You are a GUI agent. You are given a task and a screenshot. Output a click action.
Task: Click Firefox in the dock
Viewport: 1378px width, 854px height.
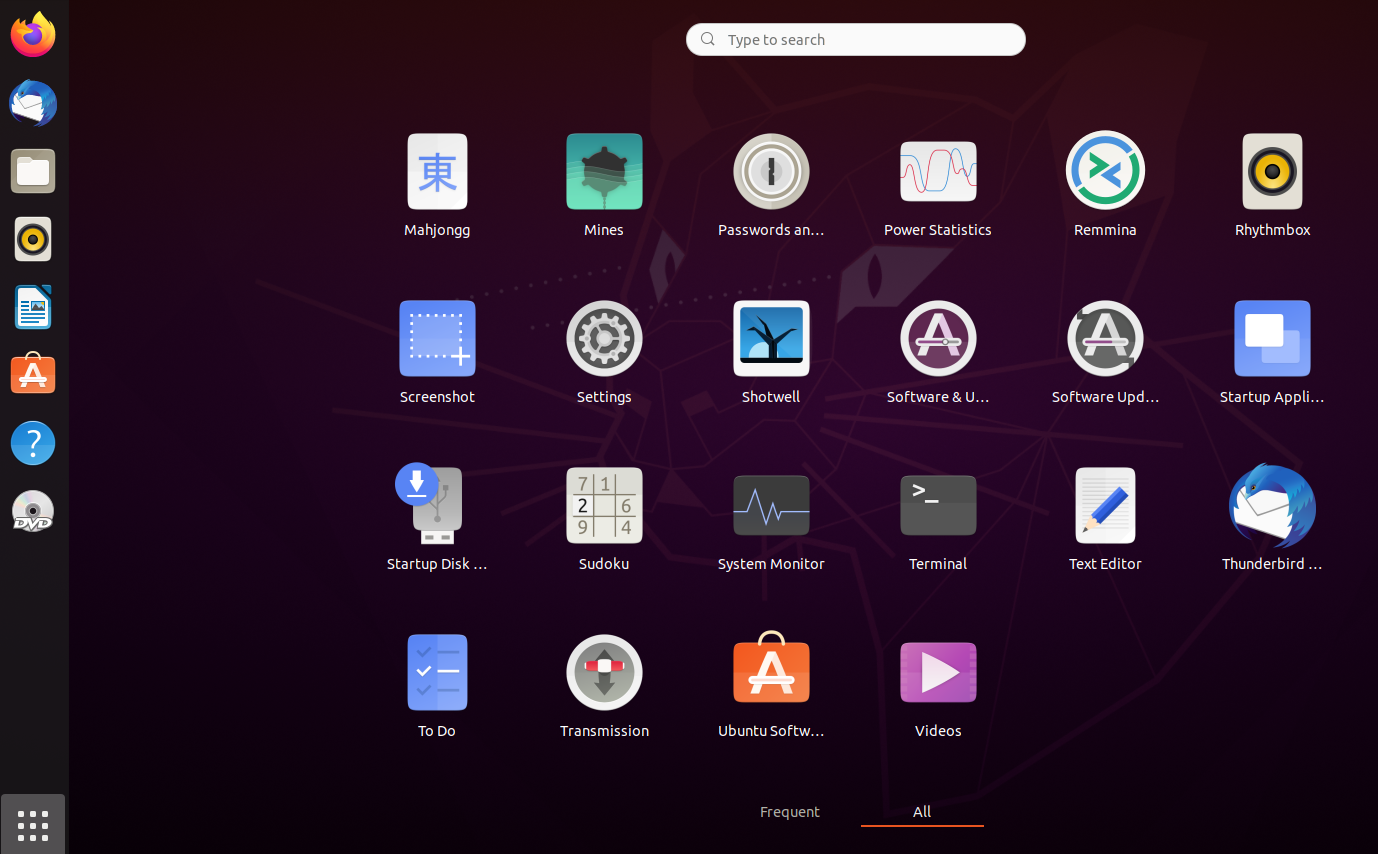(33, 35)
